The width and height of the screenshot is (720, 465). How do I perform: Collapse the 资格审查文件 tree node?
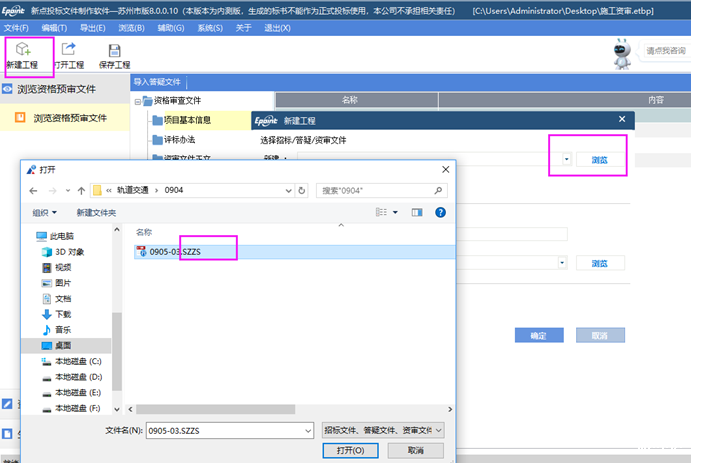coord(137,101)
